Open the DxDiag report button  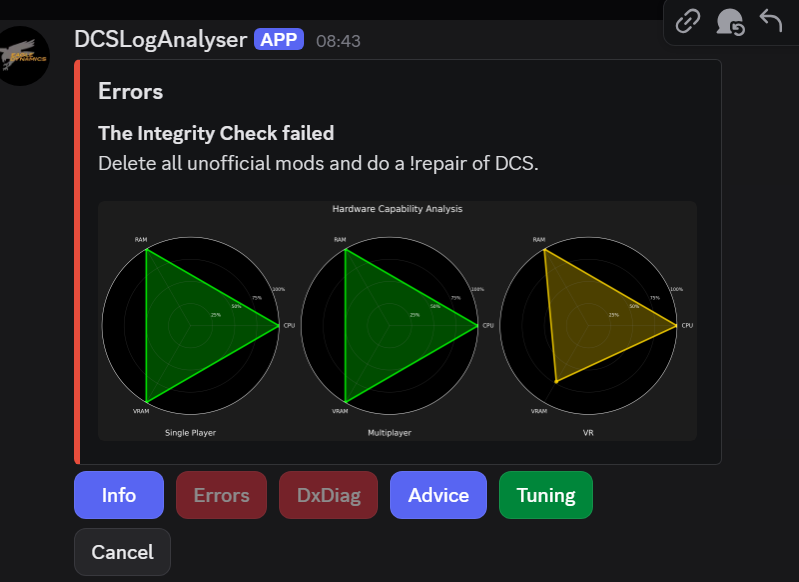tap(328, 495)
